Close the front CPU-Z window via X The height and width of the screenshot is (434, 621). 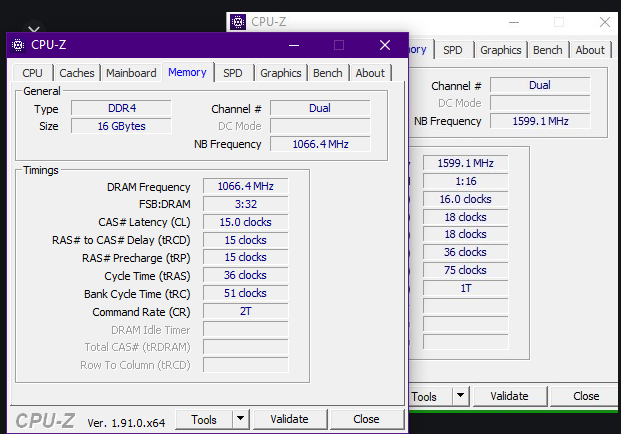(385, 45)
